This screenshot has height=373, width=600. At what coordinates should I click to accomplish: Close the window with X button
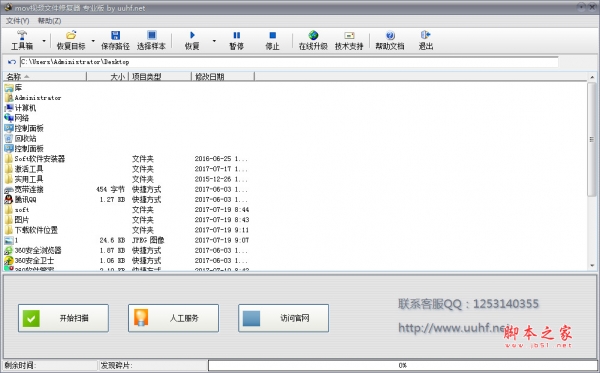[x=592, y=7]
